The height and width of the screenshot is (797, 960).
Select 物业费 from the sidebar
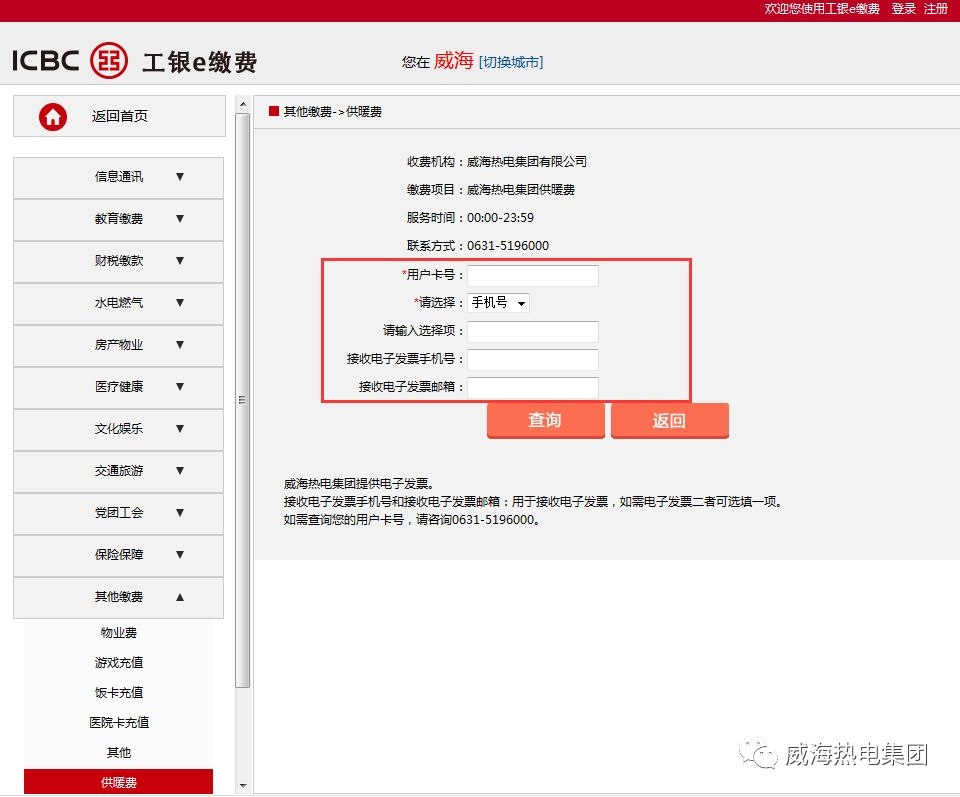(119, 632)
